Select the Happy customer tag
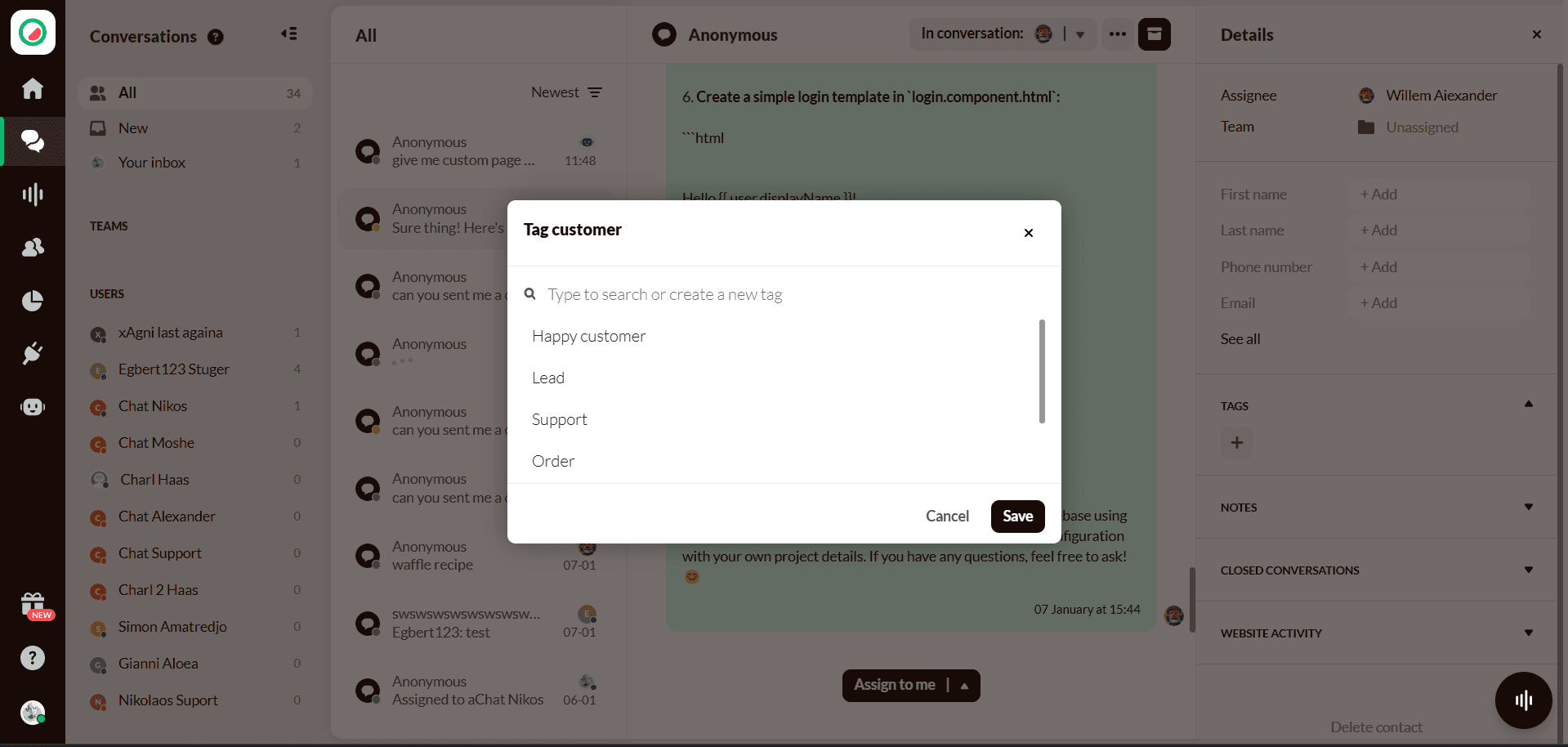 588,336
